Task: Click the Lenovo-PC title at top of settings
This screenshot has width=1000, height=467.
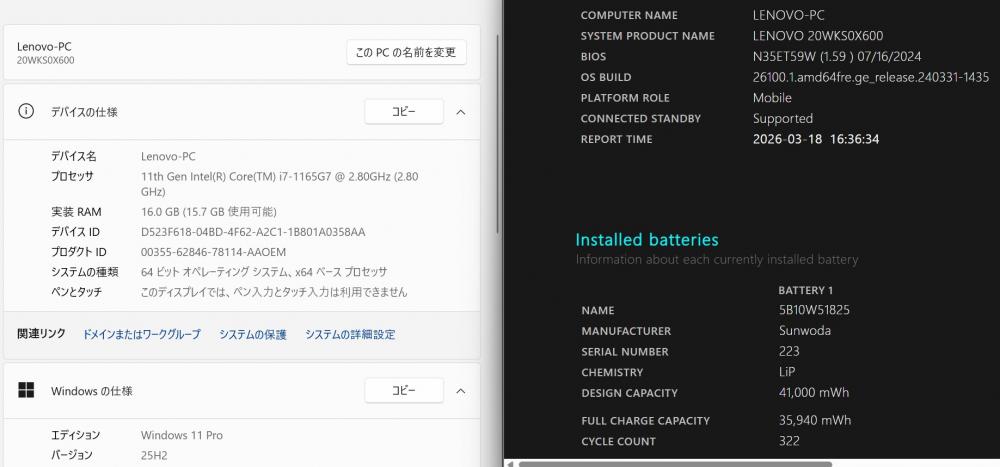Action: point(44,46)
